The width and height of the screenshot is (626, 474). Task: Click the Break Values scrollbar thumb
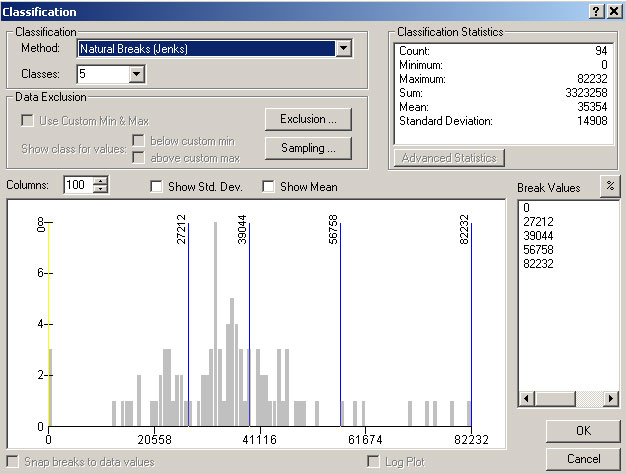pyautogui.click(x=555, y=399)
